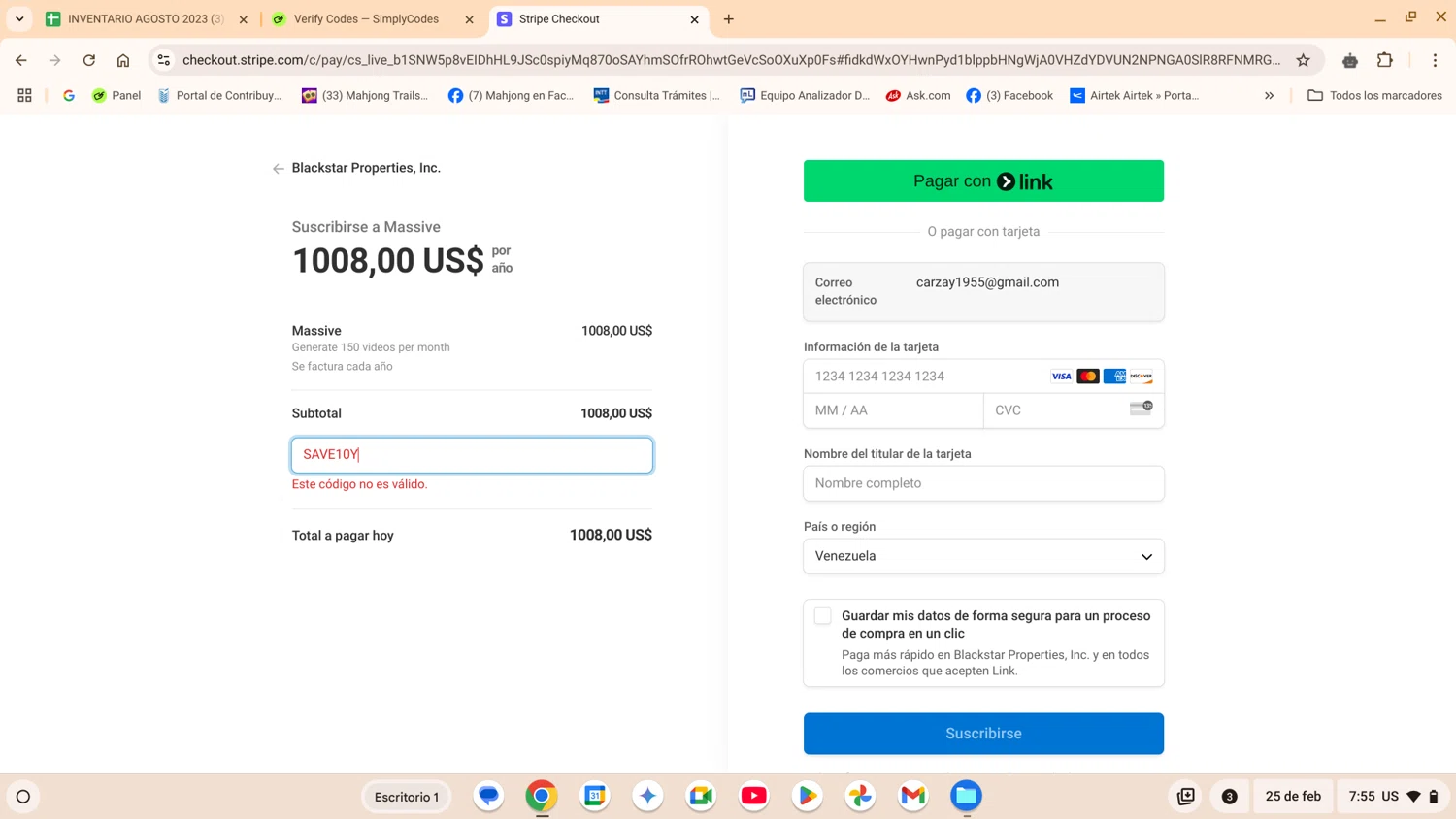Expand the País o región Venezuela dropdown
Image resolution: width=1456 pixels, height=819 pixels.
pyautogui.click(x=983, y=556)
